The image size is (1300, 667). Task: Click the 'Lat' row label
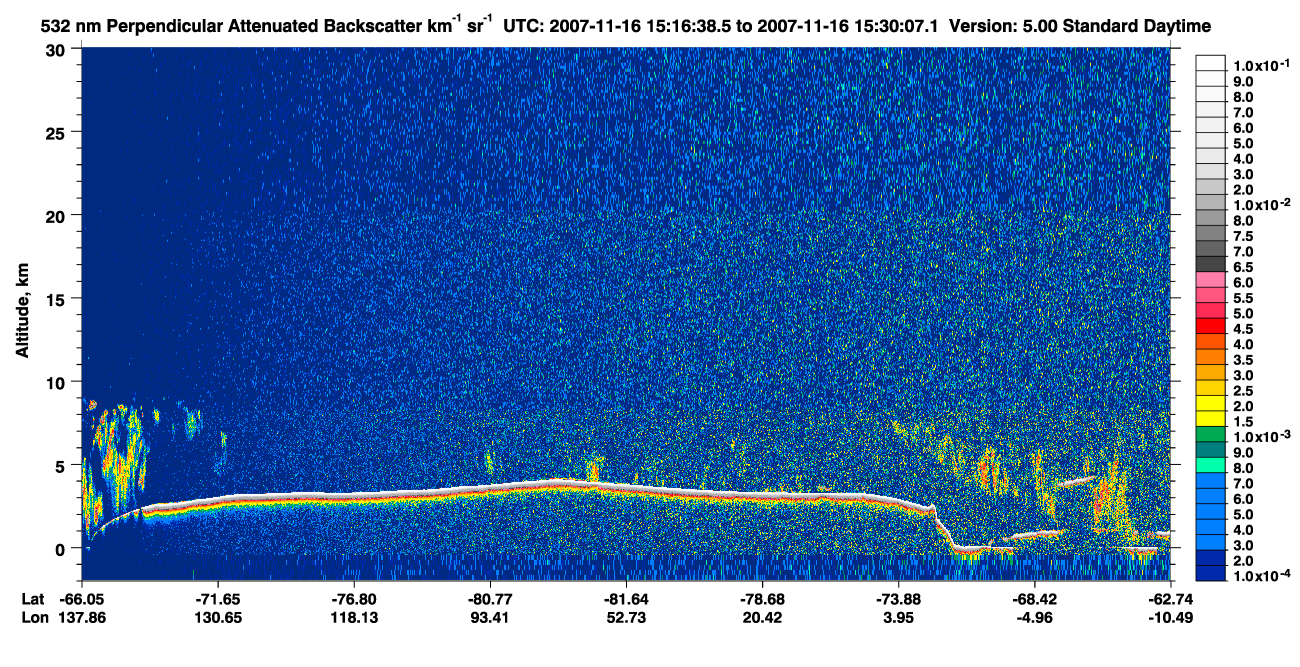click(33, 598)
